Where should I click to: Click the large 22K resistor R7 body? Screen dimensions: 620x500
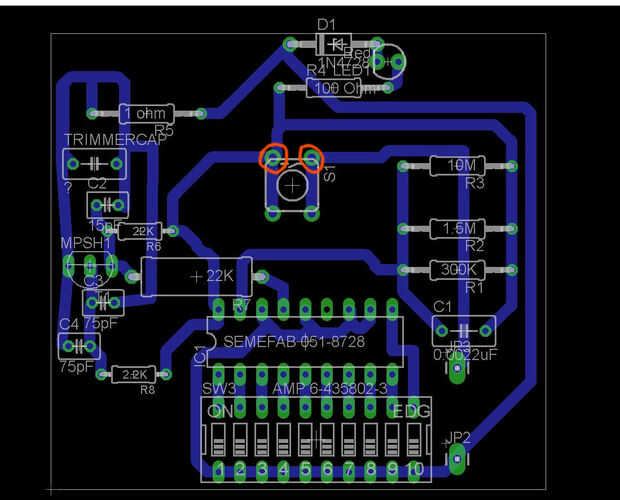tap(197, 277)
